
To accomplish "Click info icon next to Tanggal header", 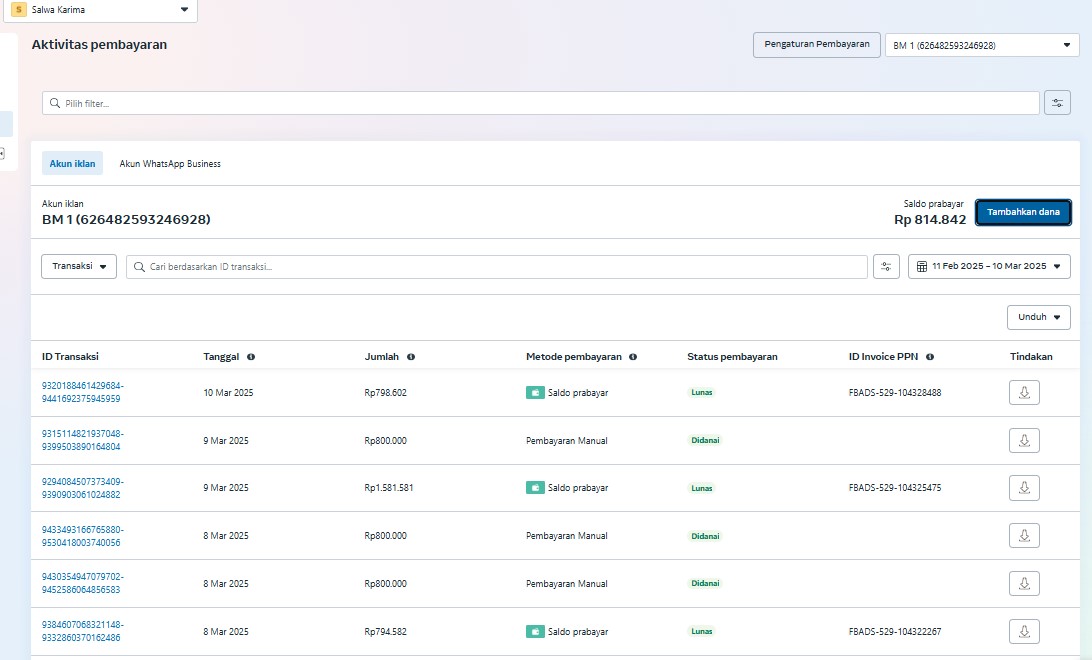I will [251, 357].
